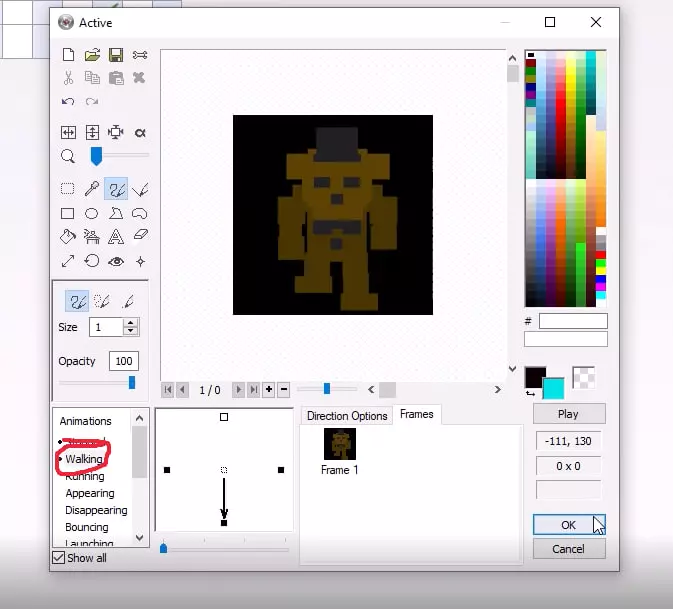Select the freehand Shape tool
The height and width of the screenshot is (609, 673).
(139, 213)
